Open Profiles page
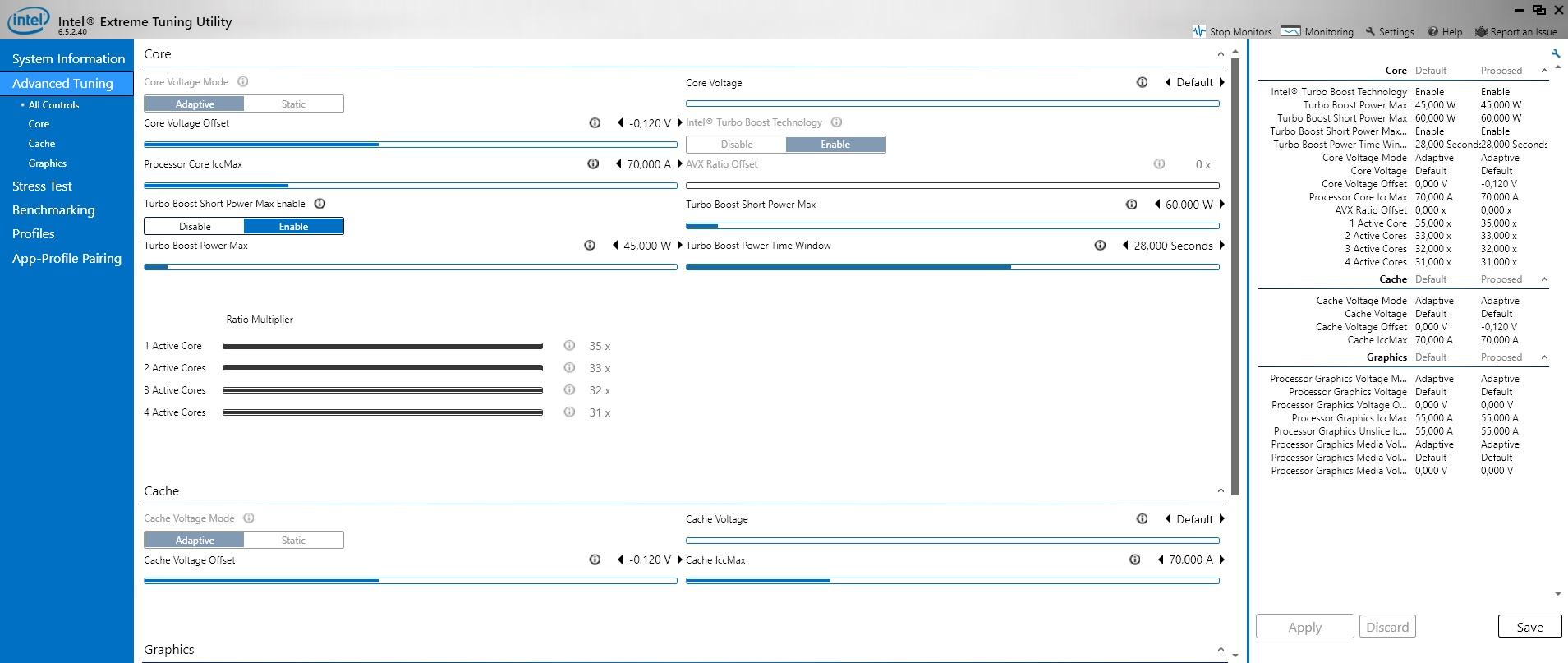The width and height of the screenshot is (1568, 663). (34, 234)
